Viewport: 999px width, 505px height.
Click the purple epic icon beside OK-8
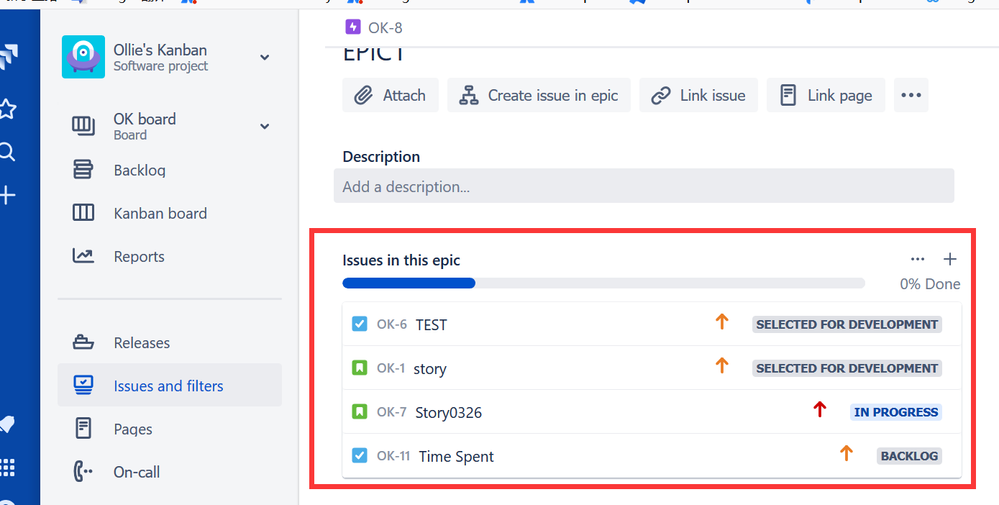(x=353, y=27)
